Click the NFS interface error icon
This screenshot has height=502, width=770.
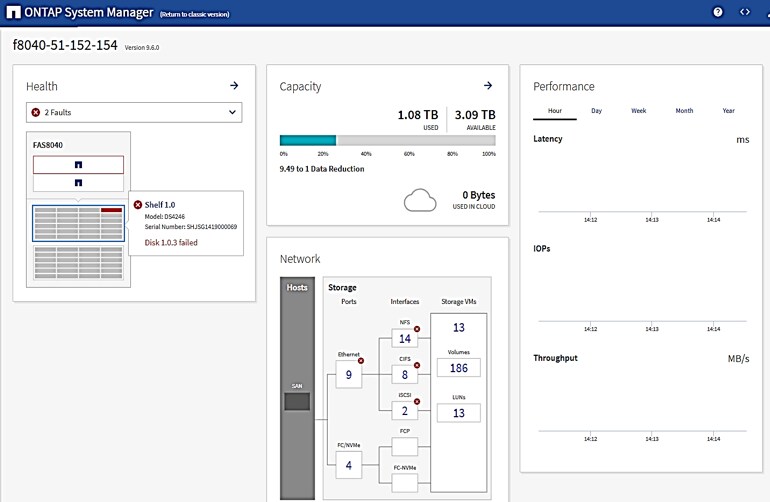coord(416,328)
